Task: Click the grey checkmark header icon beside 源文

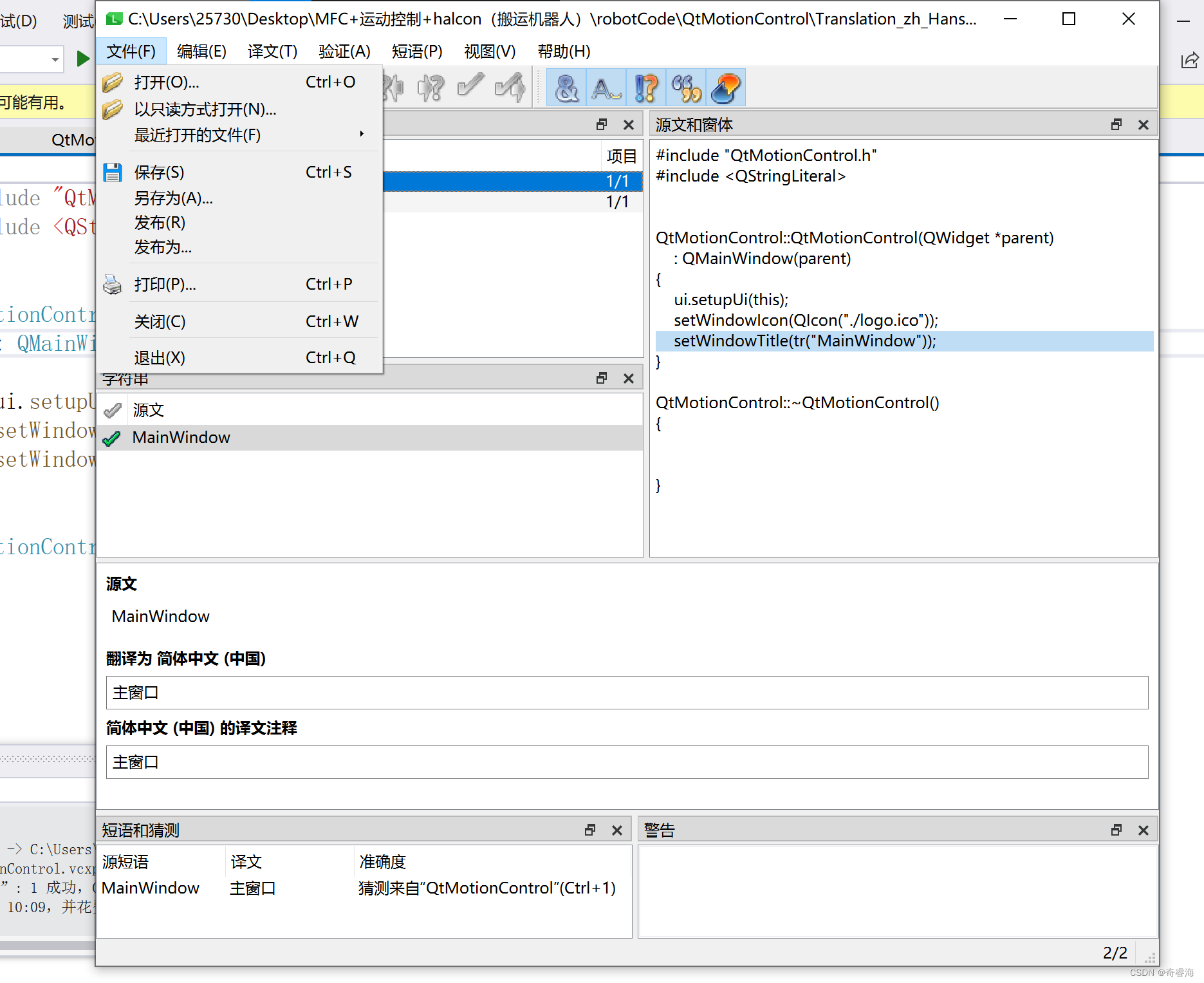Action: tap(113, 410)
